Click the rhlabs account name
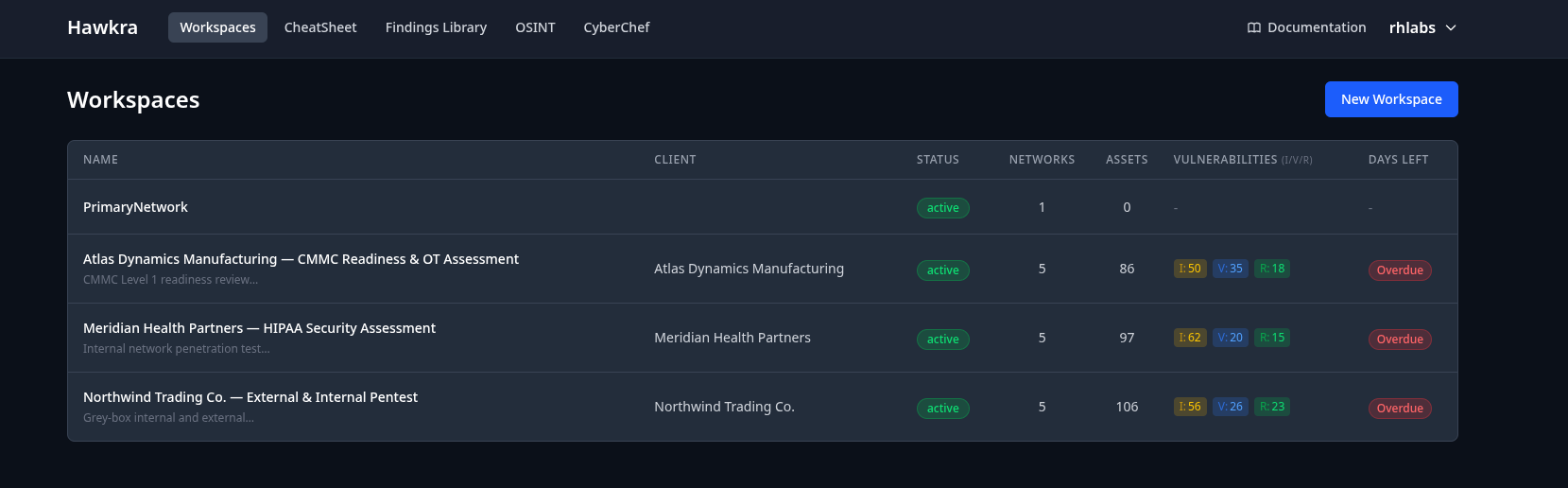Image resolution: width=1568 pixels, height=488 pixels. [1412, 27]
